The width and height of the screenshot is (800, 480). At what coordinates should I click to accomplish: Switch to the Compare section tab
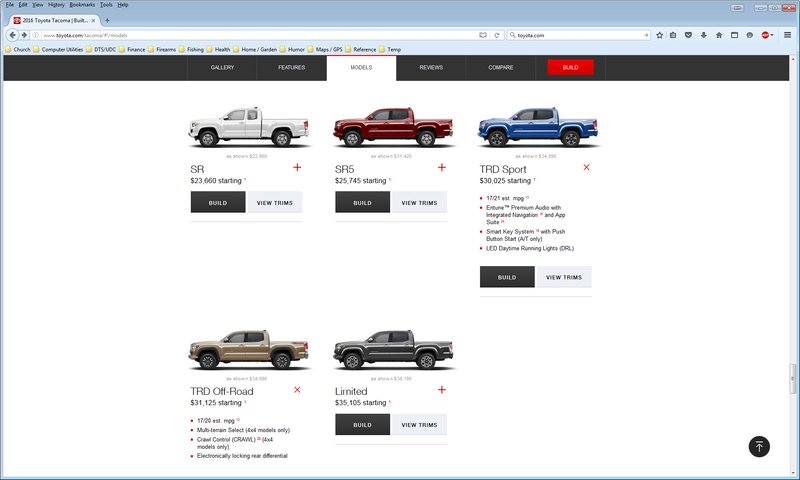pyautogui.click(x=501, y=68)
